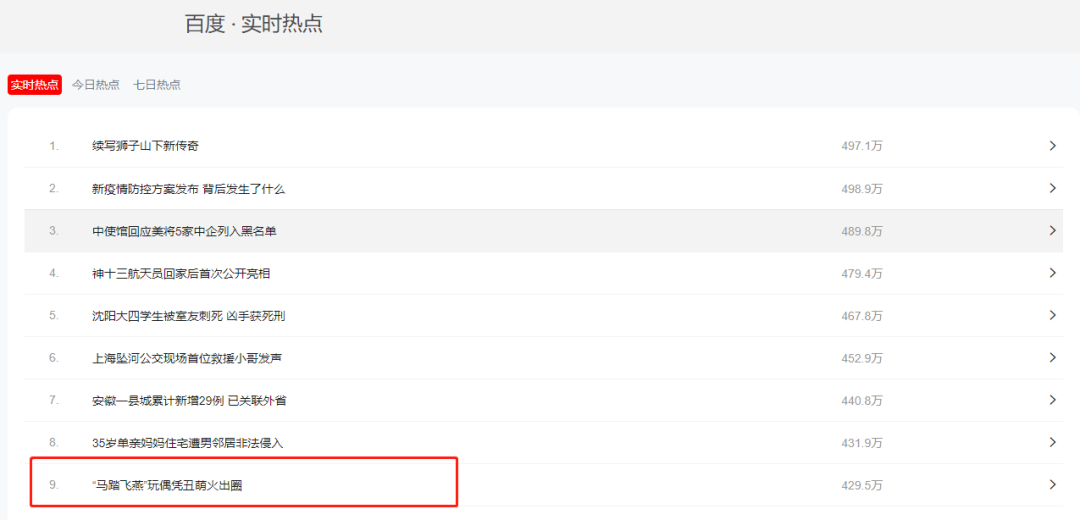
Task: Open arrow on 中使馆回应美将5家中企 row
Action: click(1052, 231)
